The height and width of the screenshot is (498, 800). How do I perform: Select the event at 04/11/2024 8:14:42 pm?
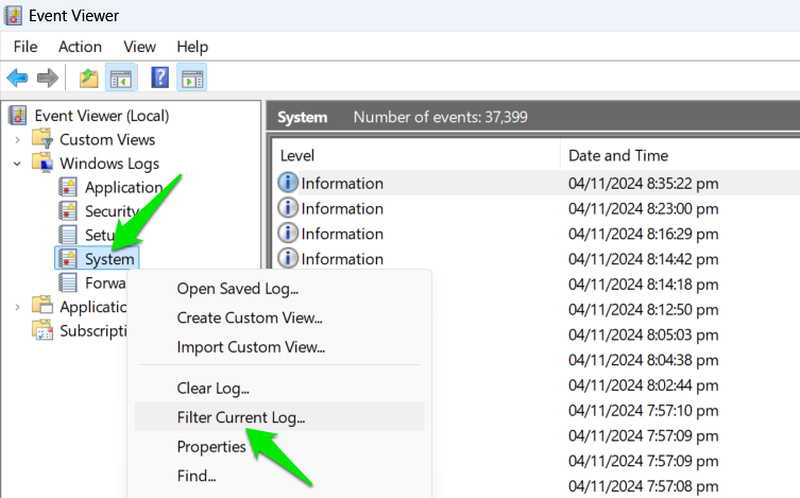[x=536, y=258]
